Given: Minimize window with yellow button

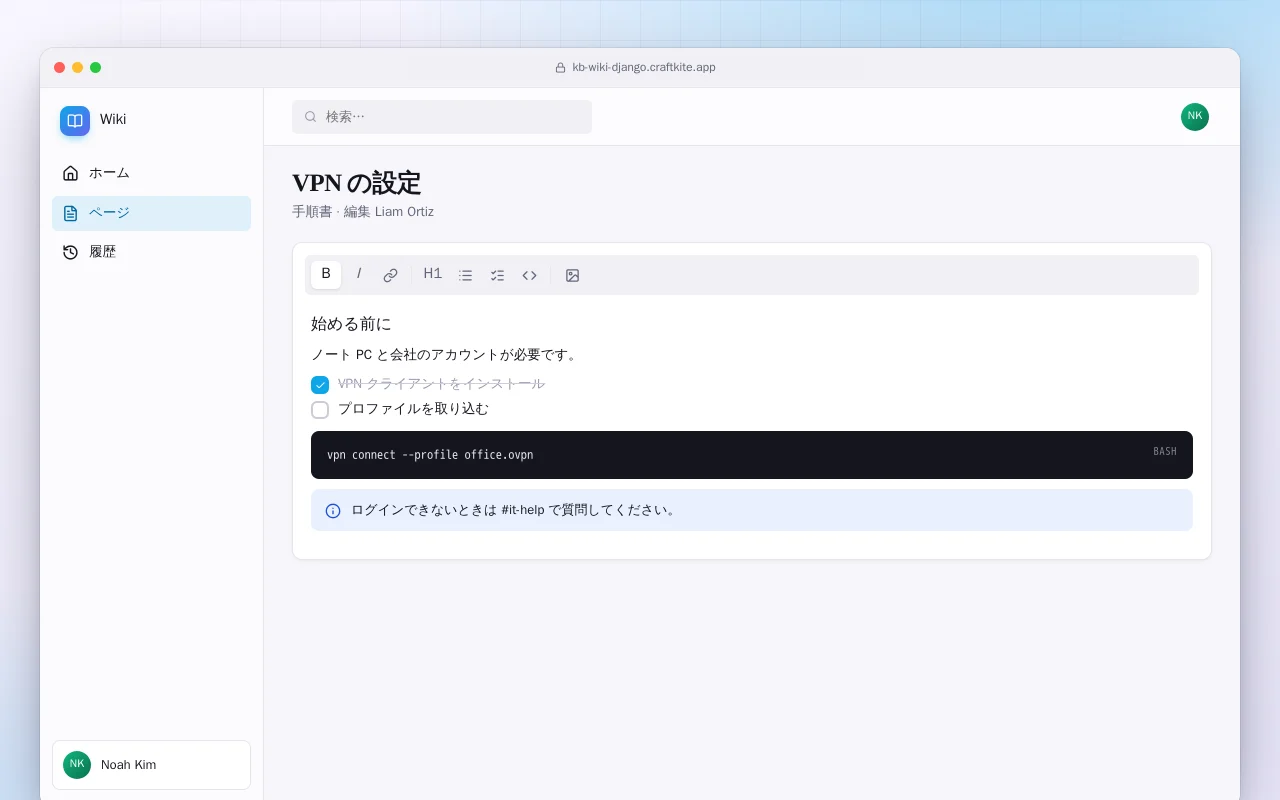Looking at the screenshot, I should click(x=78, y=68).
